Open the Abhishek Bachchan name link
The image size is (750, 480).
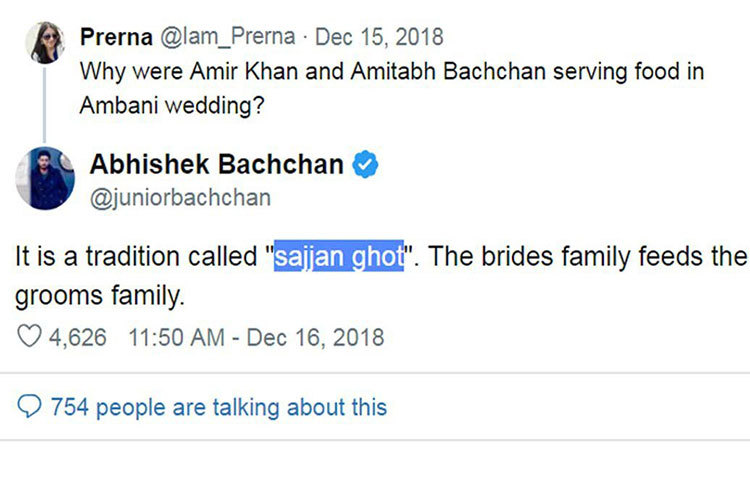[217, 165]
